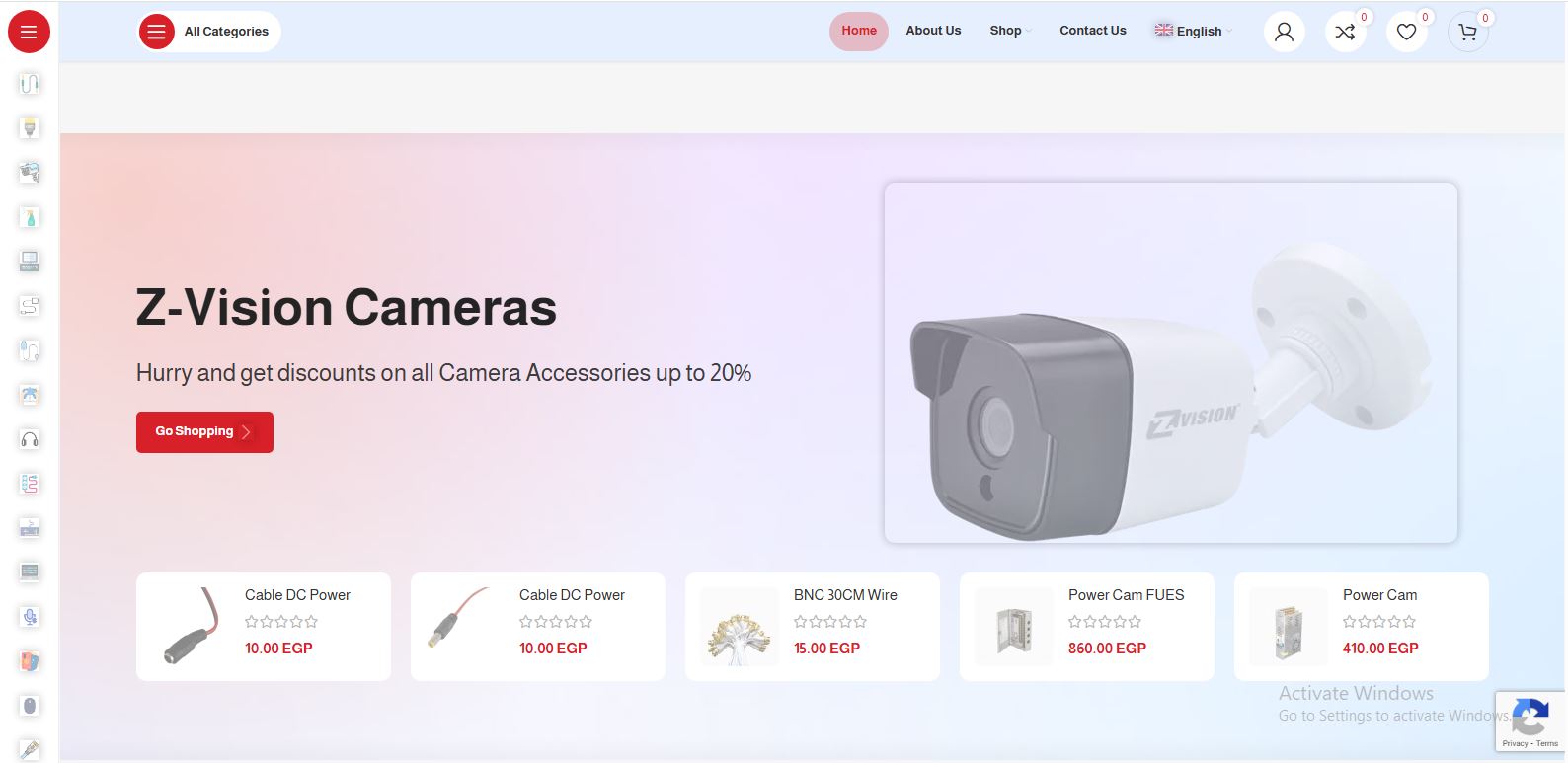Open the BNC 30CM Wire product
Image resolution: width=1568 pixels, height=763 pixels.
[845, 595]
